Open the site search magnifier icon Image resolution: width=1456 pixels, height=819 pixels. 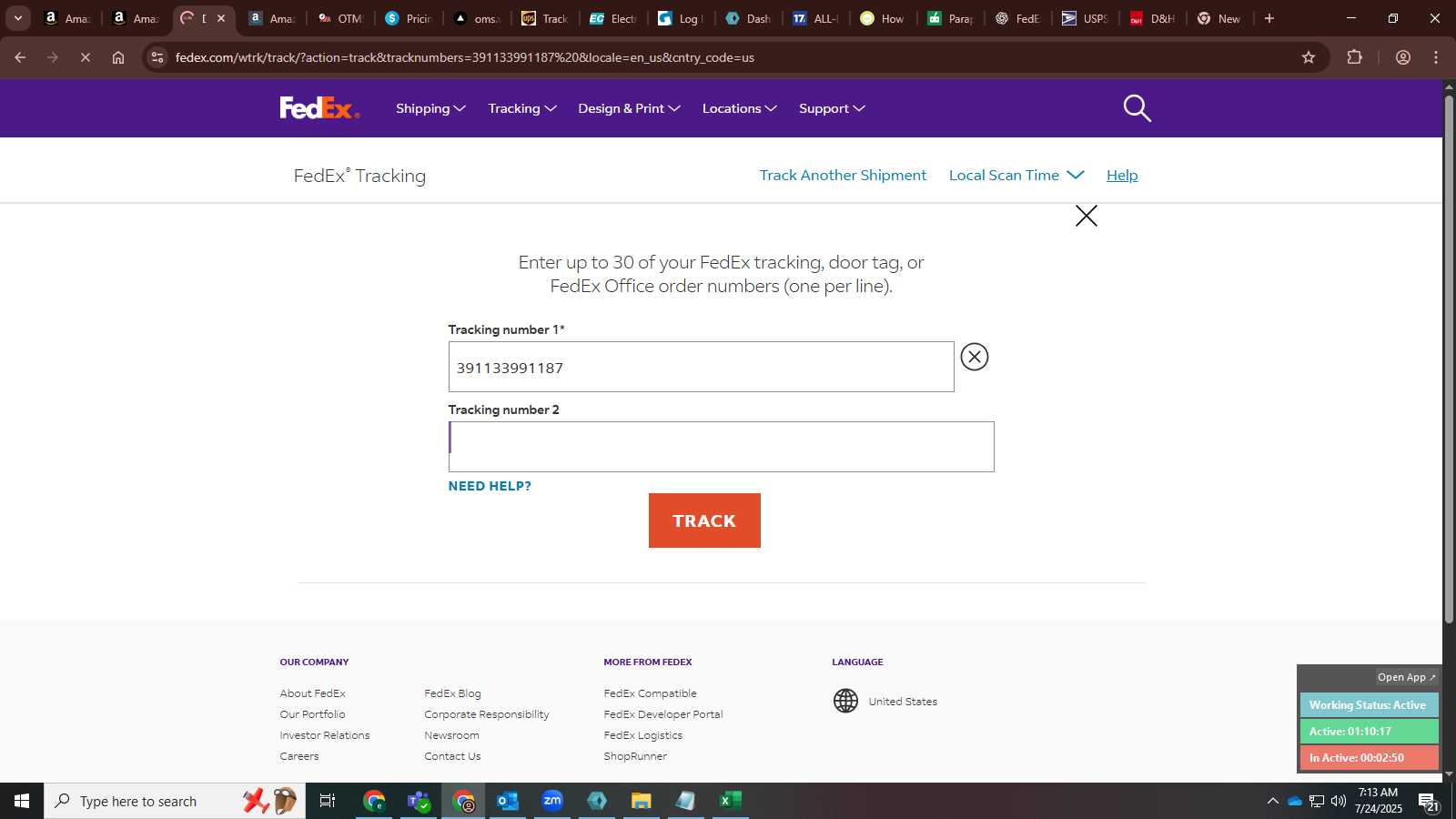point(1137,108)
